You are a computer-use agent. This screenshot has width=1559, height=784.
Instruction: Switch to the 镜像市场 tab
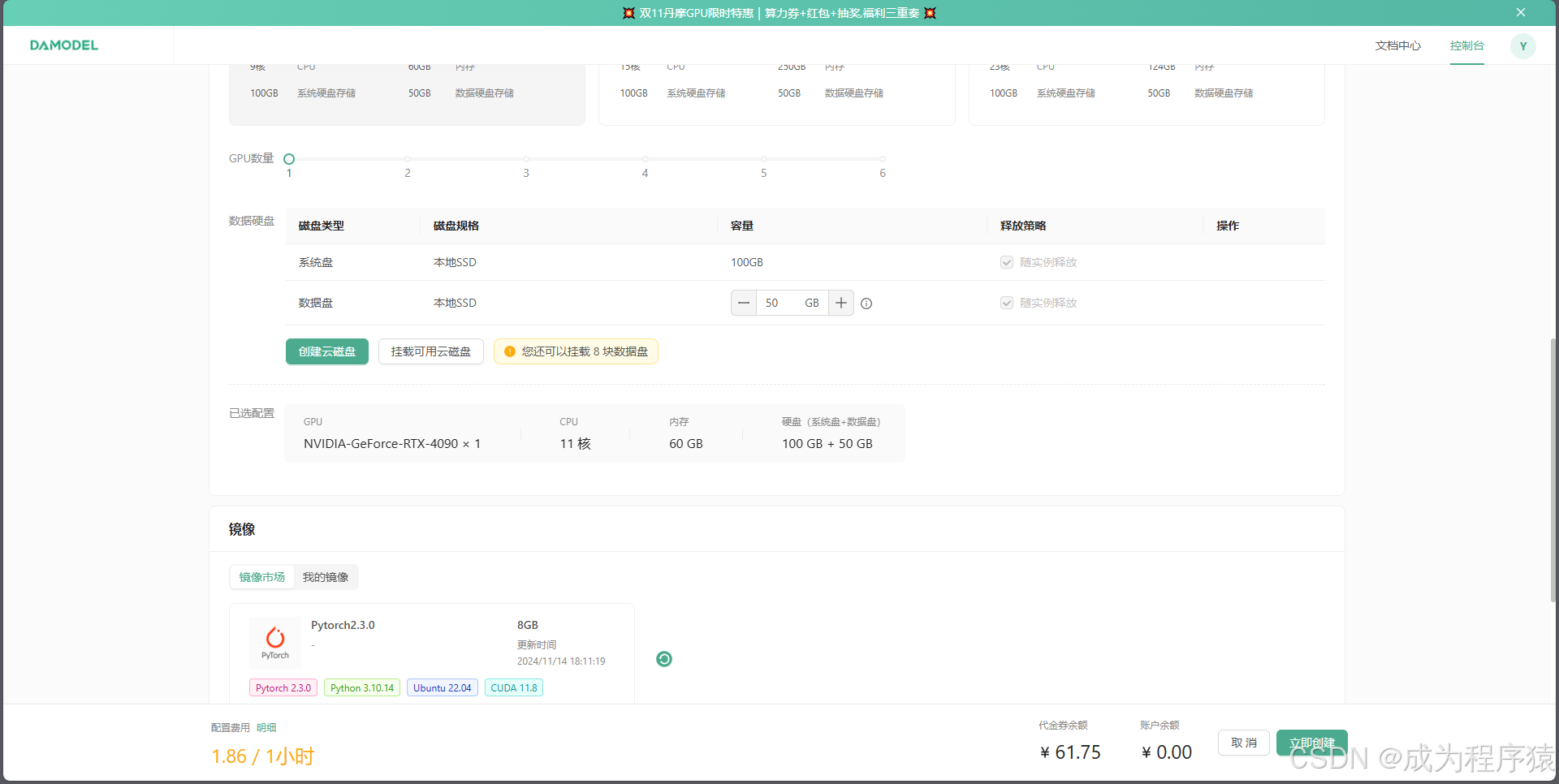[x=262, y=577]
